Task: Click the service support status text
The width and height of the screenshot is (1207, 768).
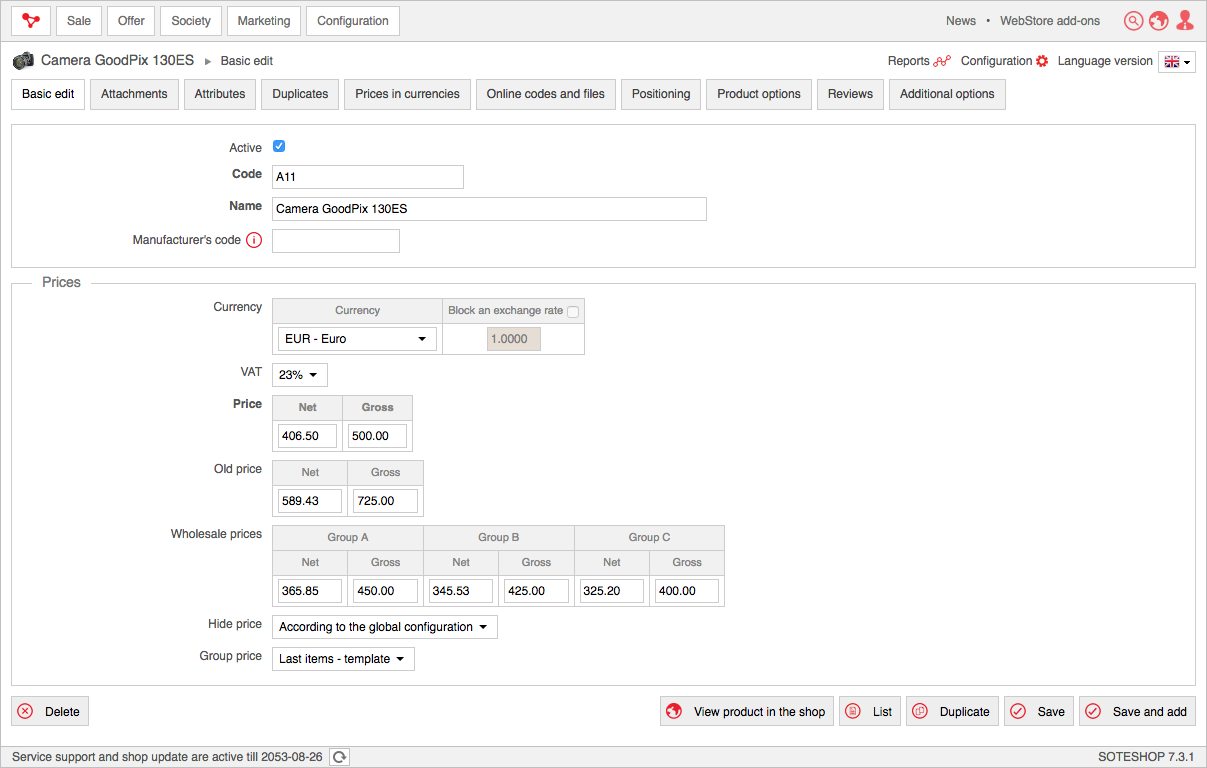Action: (x=167, y=757)
